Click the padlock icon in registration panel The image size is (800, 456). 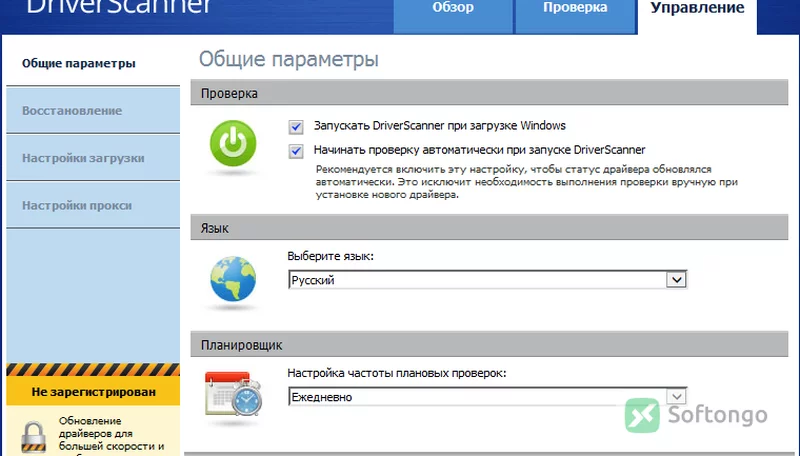pyautogui.click(x=34, y=437)
